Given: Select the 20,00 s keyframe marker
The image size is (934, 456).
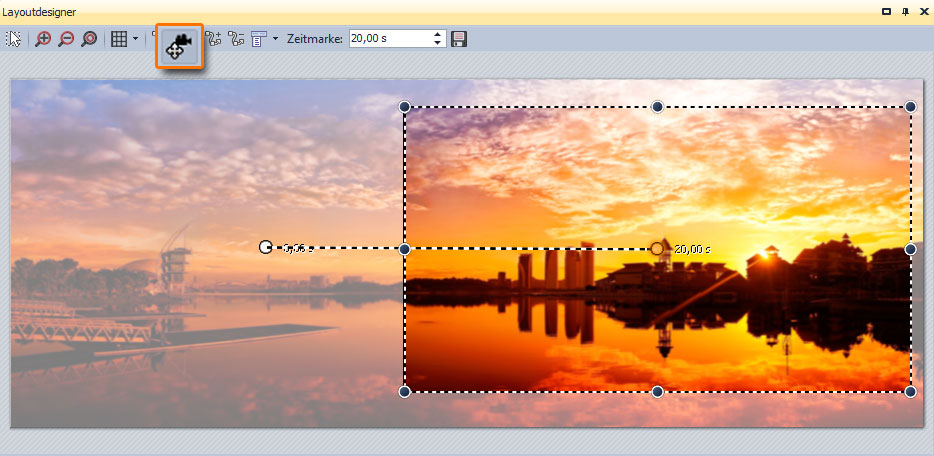Looking at the screenshot, I should [657, 248].
